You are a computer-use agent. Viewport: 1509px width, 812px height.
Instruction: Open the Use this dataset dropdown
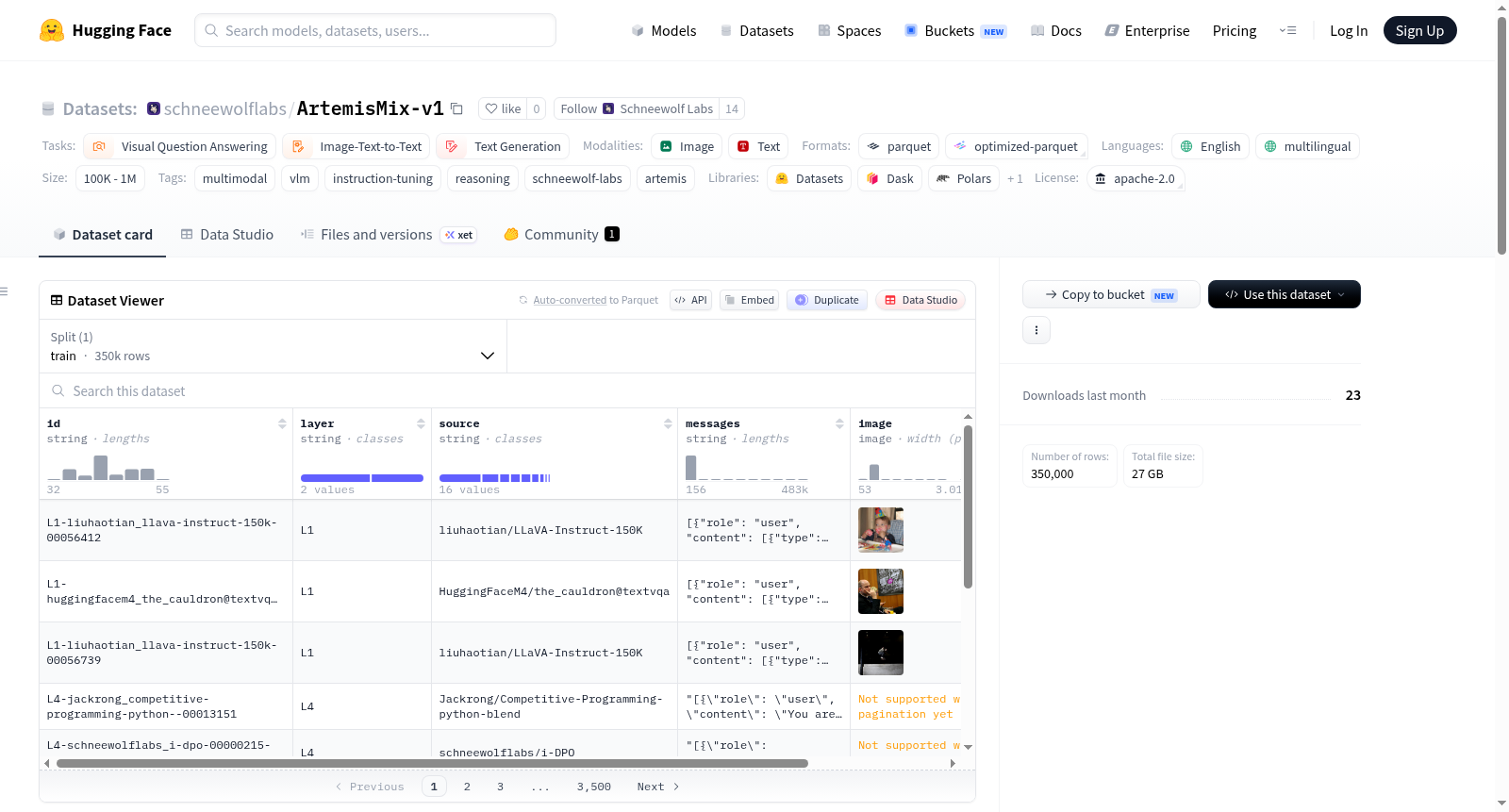click(x=1285, y=294)
